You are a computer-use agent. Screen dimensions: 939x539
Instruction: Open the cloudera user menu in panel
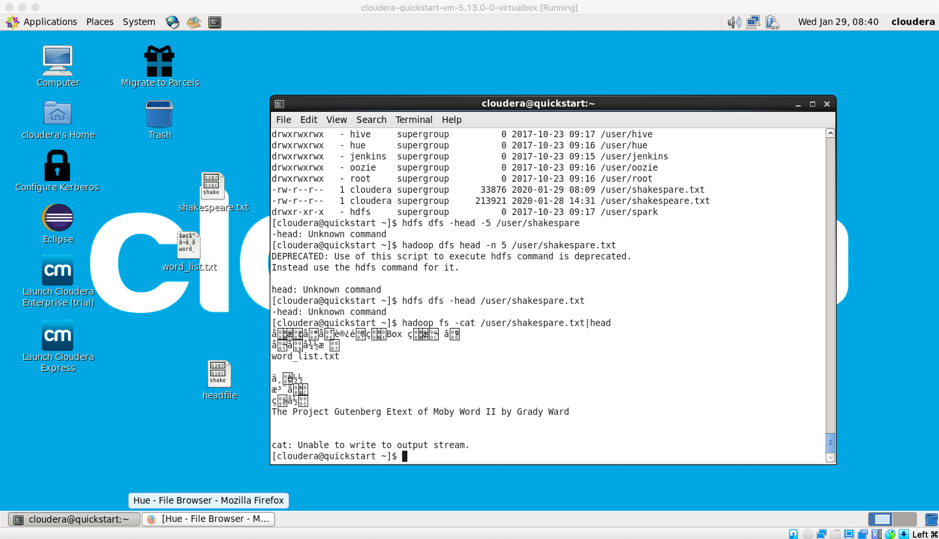(x=913, y=22)
